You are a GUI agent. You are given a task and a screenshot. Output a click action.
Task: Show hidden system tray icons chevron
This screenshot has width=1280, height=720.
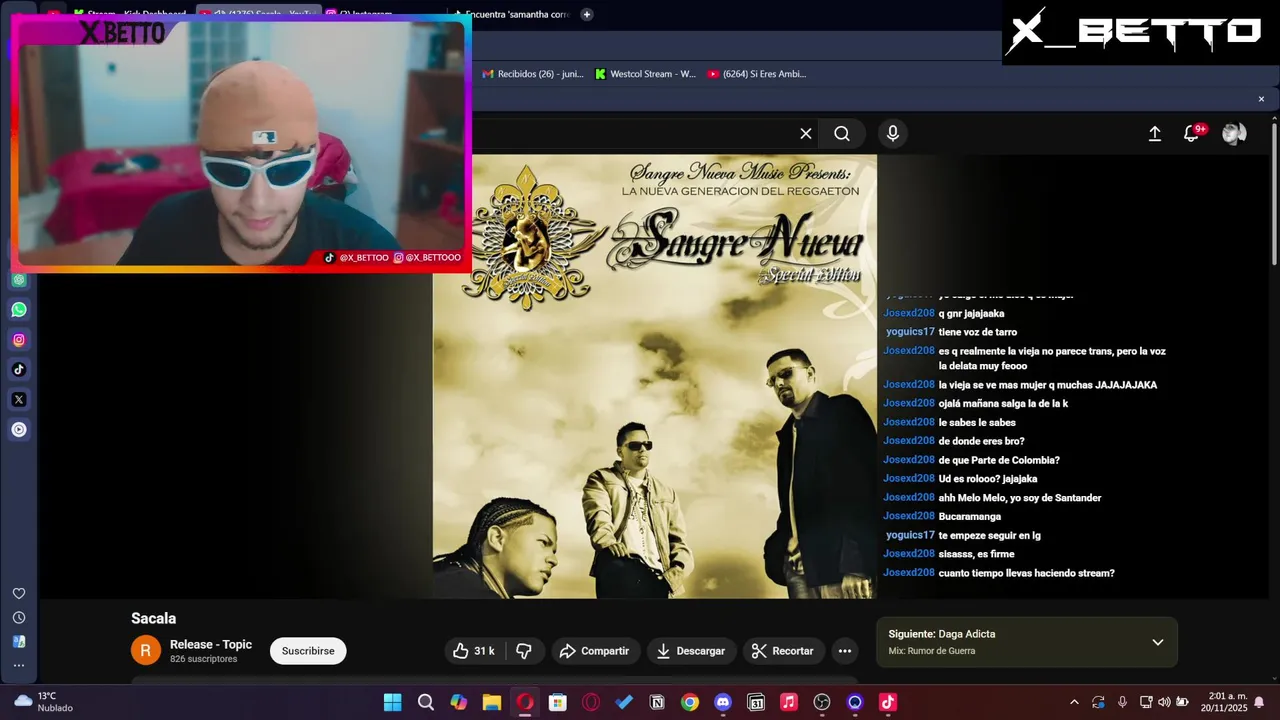pos(1074,703)
